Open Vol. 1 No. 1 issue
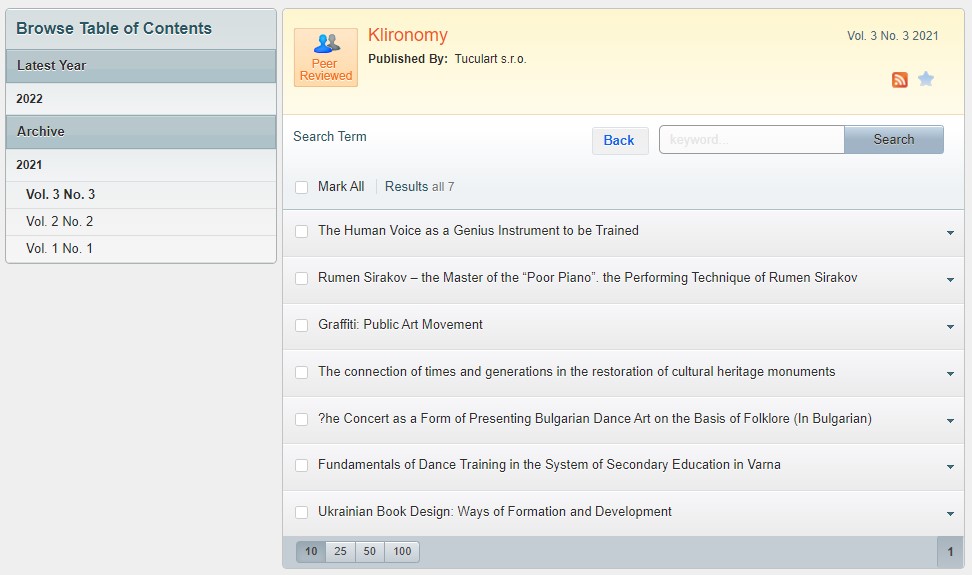 pyautogui.click(x=60, y=249)
